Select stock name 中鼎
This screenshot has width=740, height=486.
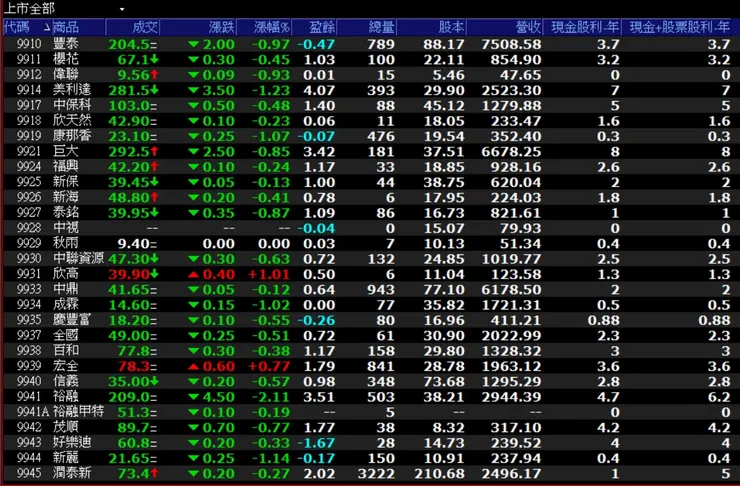(66, 289)
